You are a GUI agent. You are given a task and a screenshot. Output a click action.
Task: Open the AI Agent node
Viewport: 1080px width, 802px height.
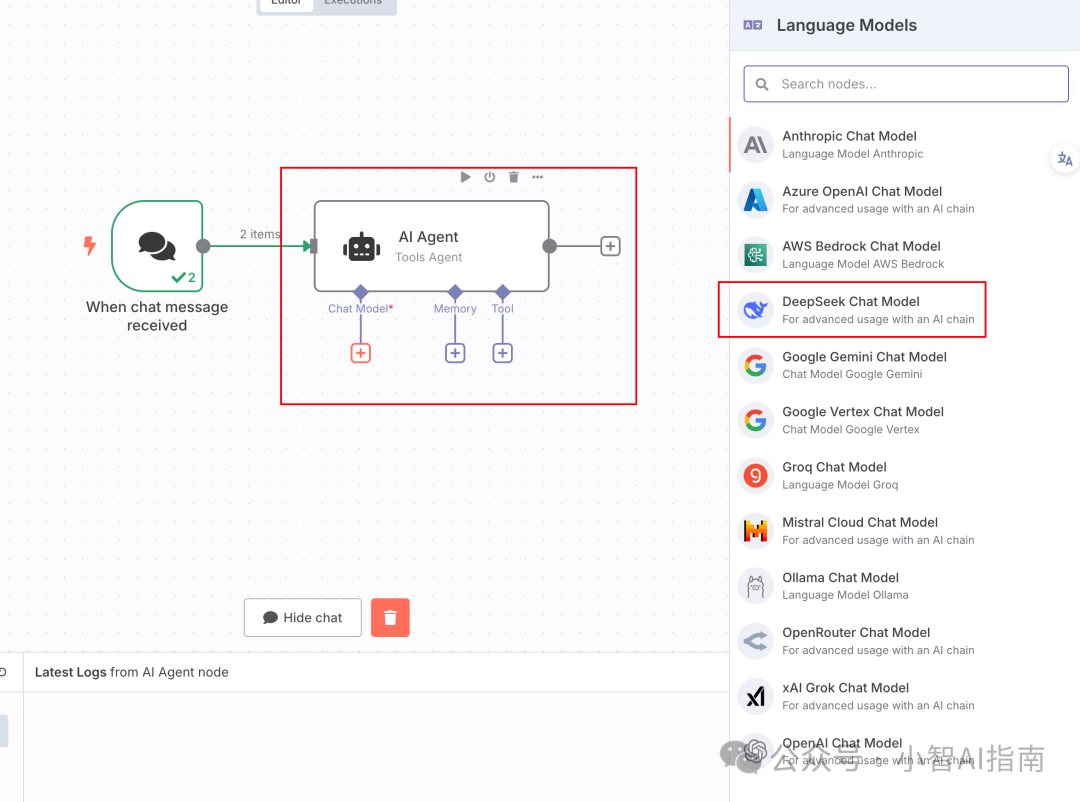tap(431, 246)
